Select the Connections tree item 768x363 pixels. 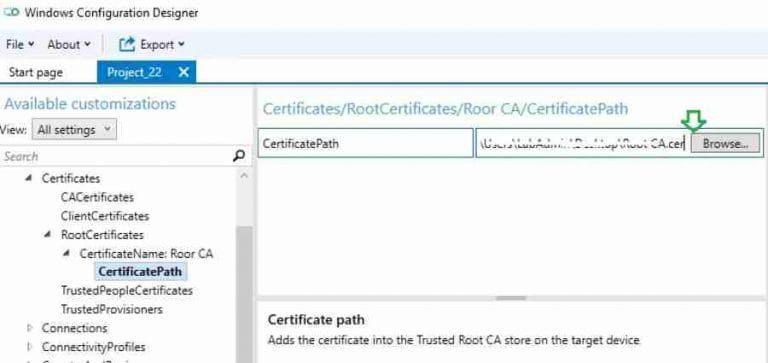(74, 328)
